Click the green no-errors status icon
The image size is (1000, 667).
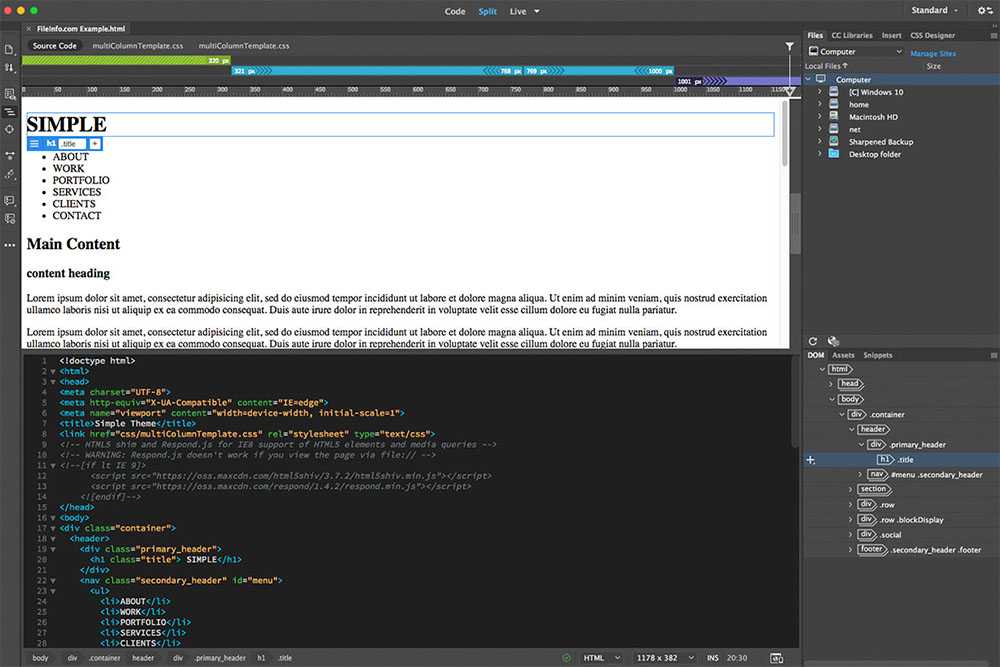[x=567, y=658]
